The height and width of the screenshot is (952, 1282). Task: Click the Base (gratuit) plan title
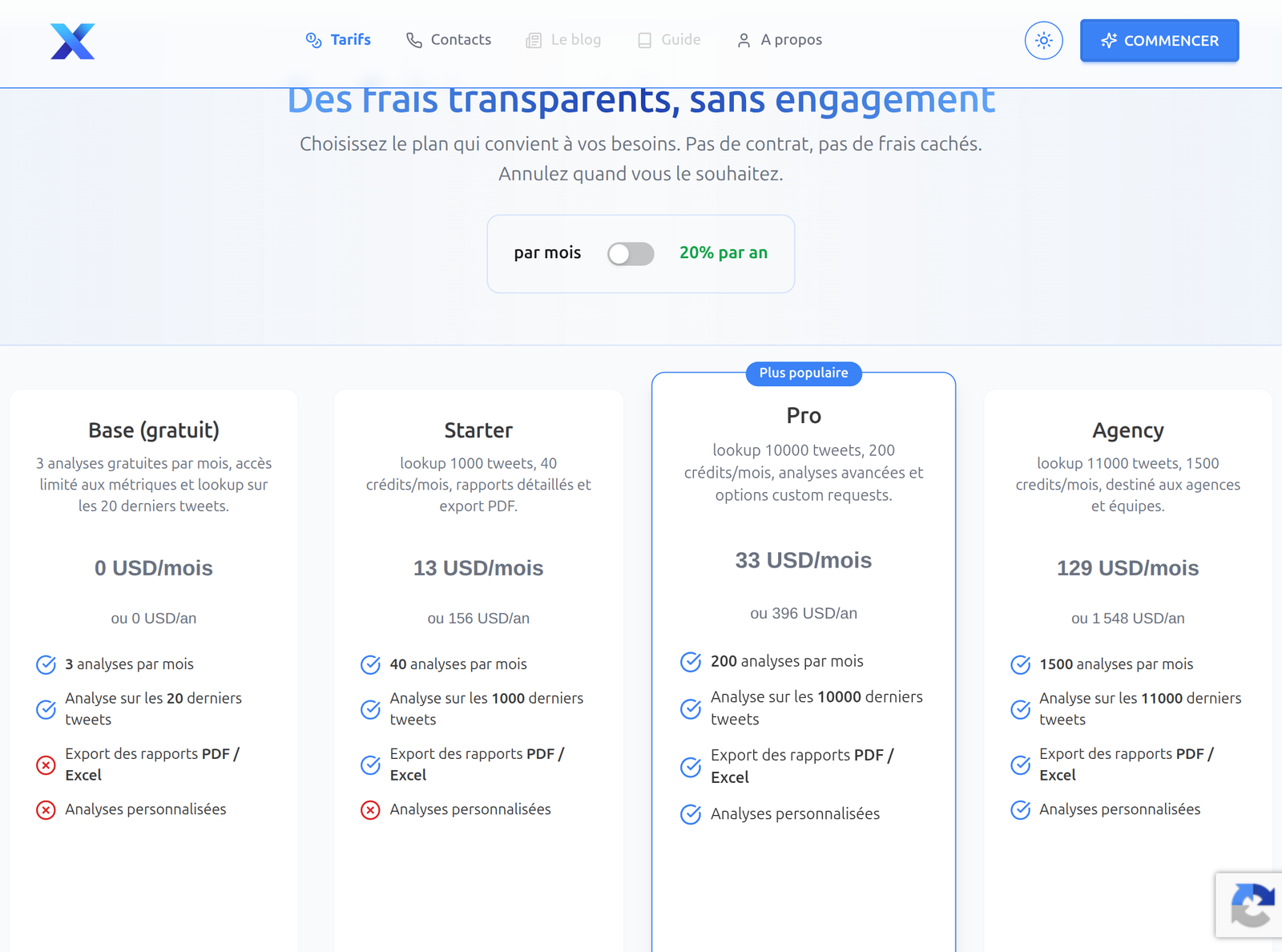click(154, 430)
